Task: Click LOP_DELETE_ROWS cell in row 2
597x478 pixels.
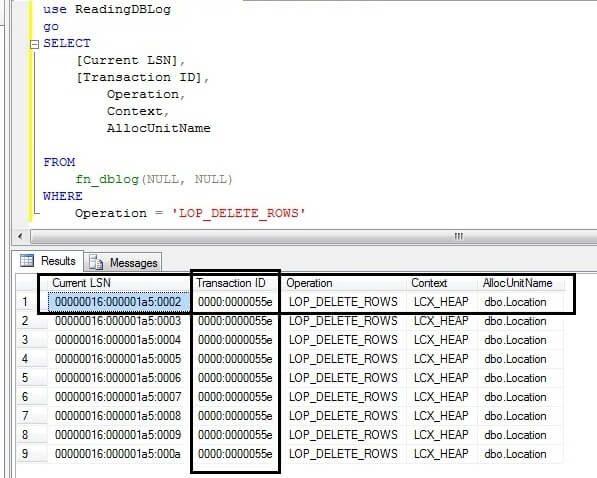Action: [343, 321]
